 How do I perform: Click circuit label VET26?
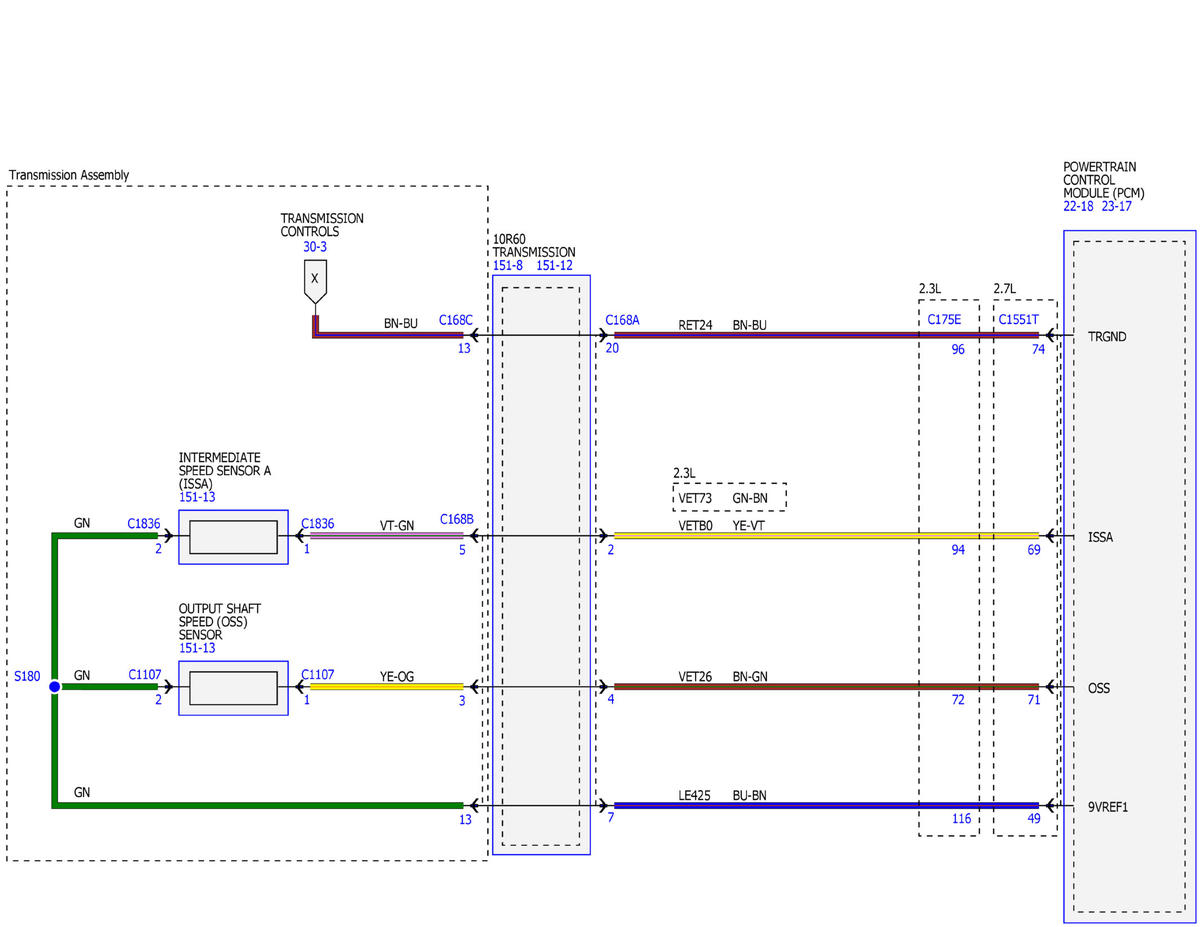tap(695, 676)
